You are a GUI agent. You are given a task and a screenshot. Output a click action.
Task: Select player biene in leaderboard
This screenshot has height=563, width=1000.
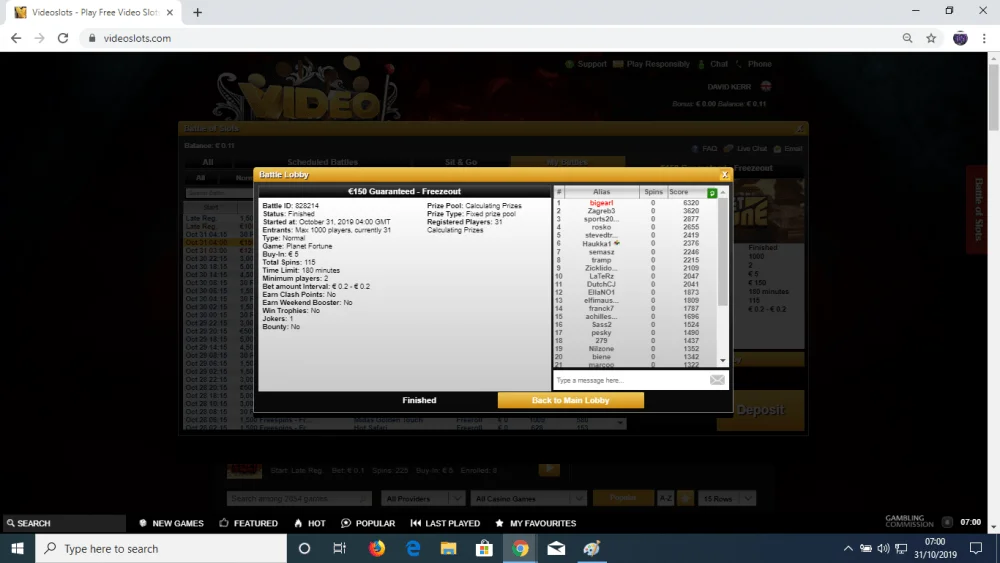point(601,357)
